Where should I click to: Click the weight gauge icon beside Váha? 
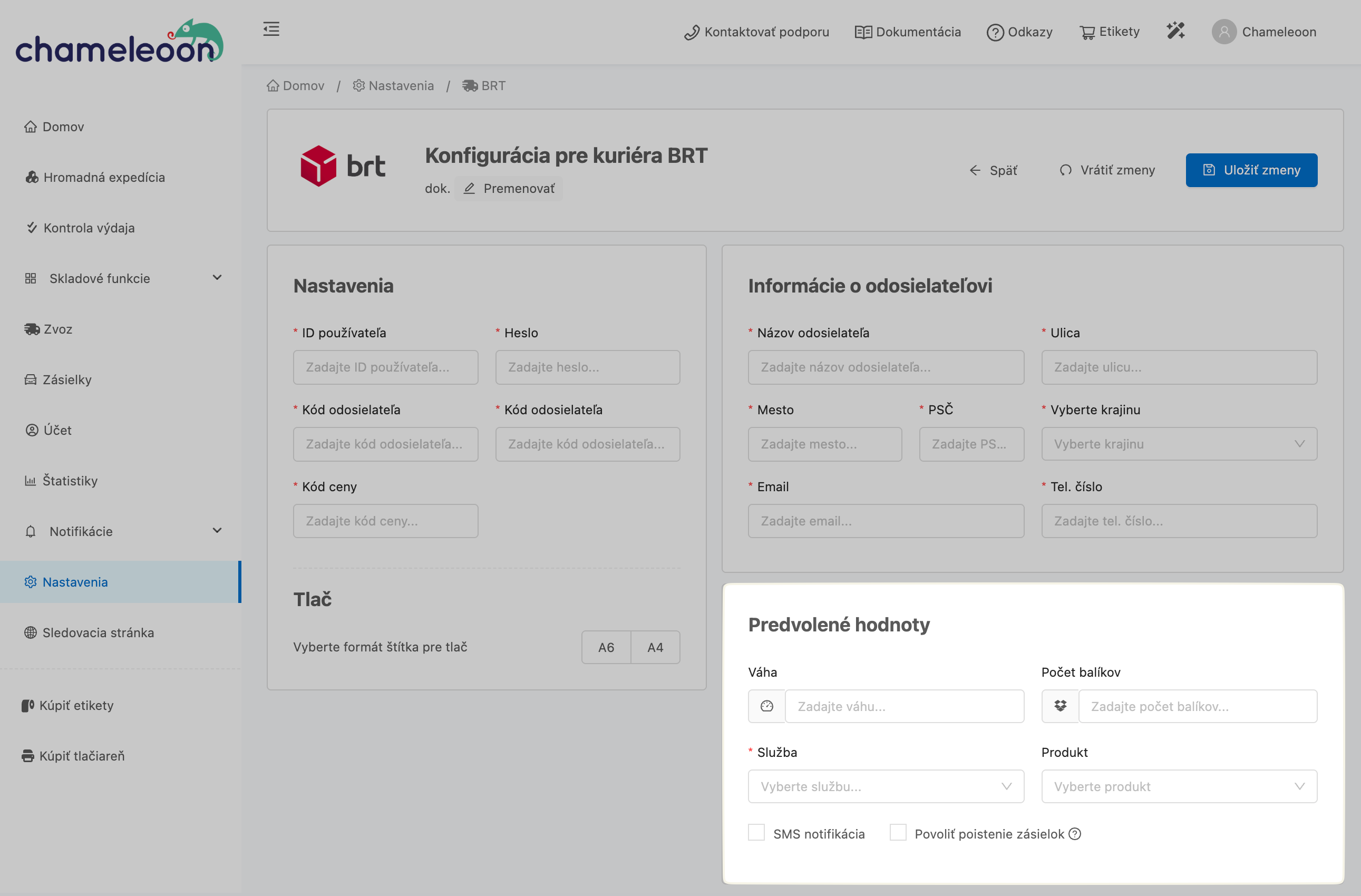coord(767,706)
